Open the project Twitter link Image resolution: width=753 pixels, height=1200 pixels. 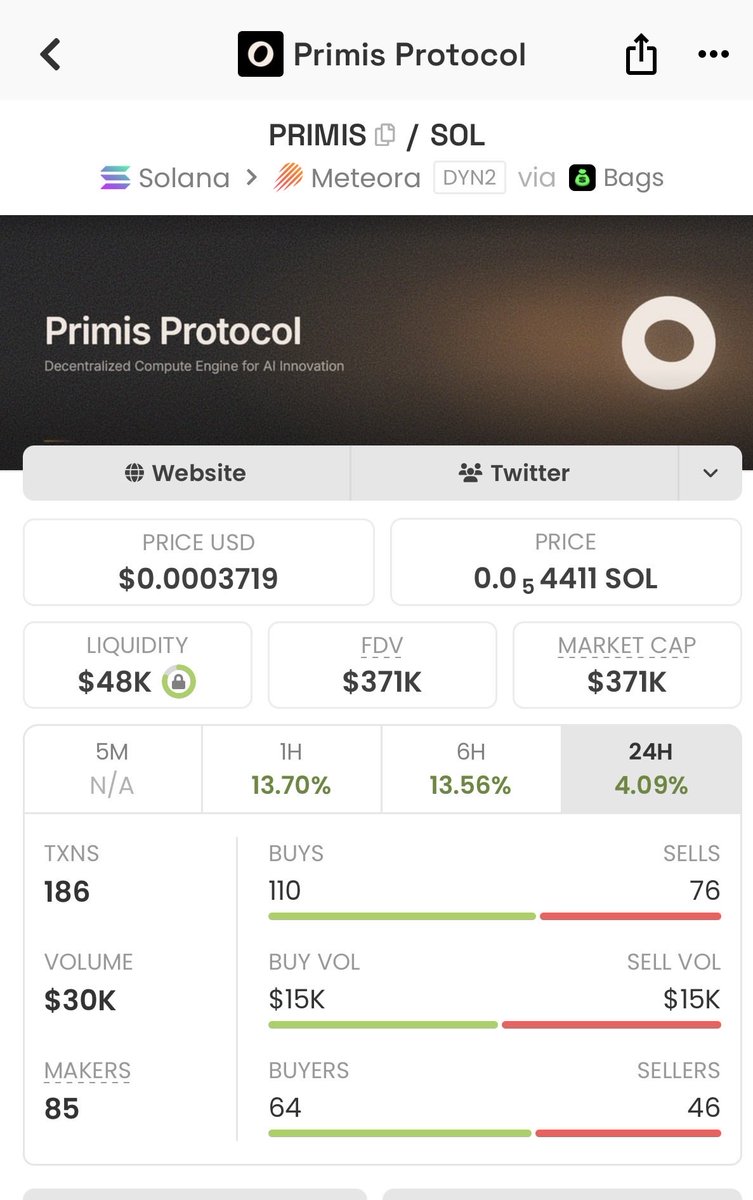pos(514,473)
